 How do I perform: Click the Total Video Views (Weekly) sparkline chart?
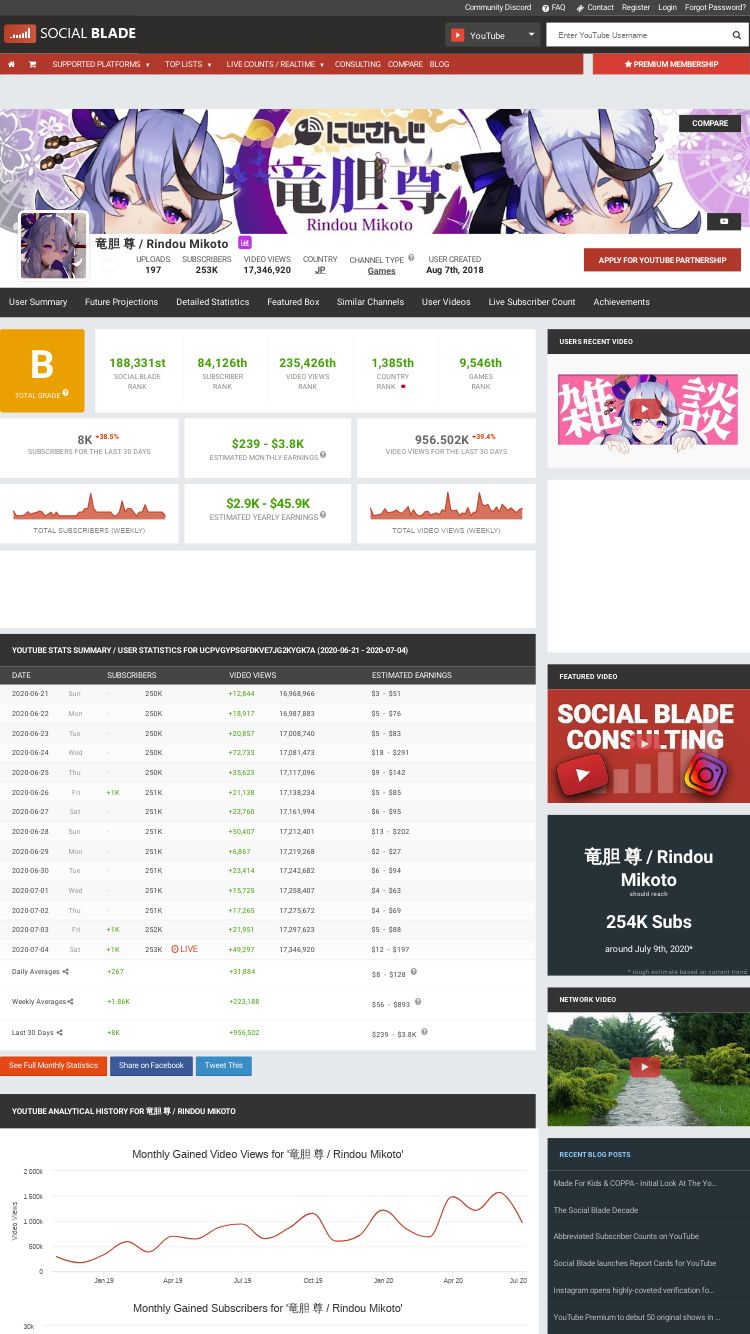click(446, 507)
